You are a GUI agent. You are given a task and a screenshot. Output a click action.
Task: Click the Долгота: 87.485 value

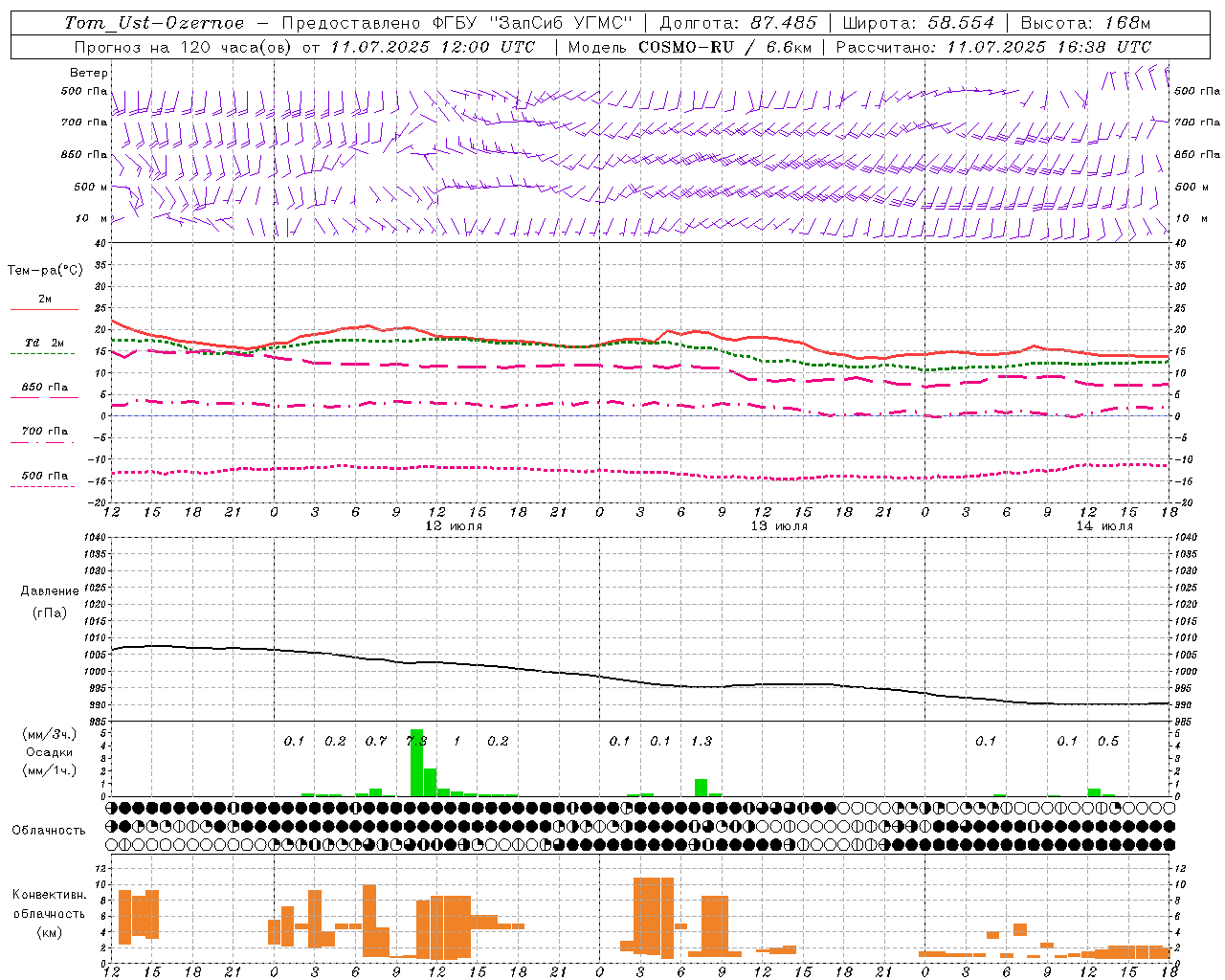[738, 23]
